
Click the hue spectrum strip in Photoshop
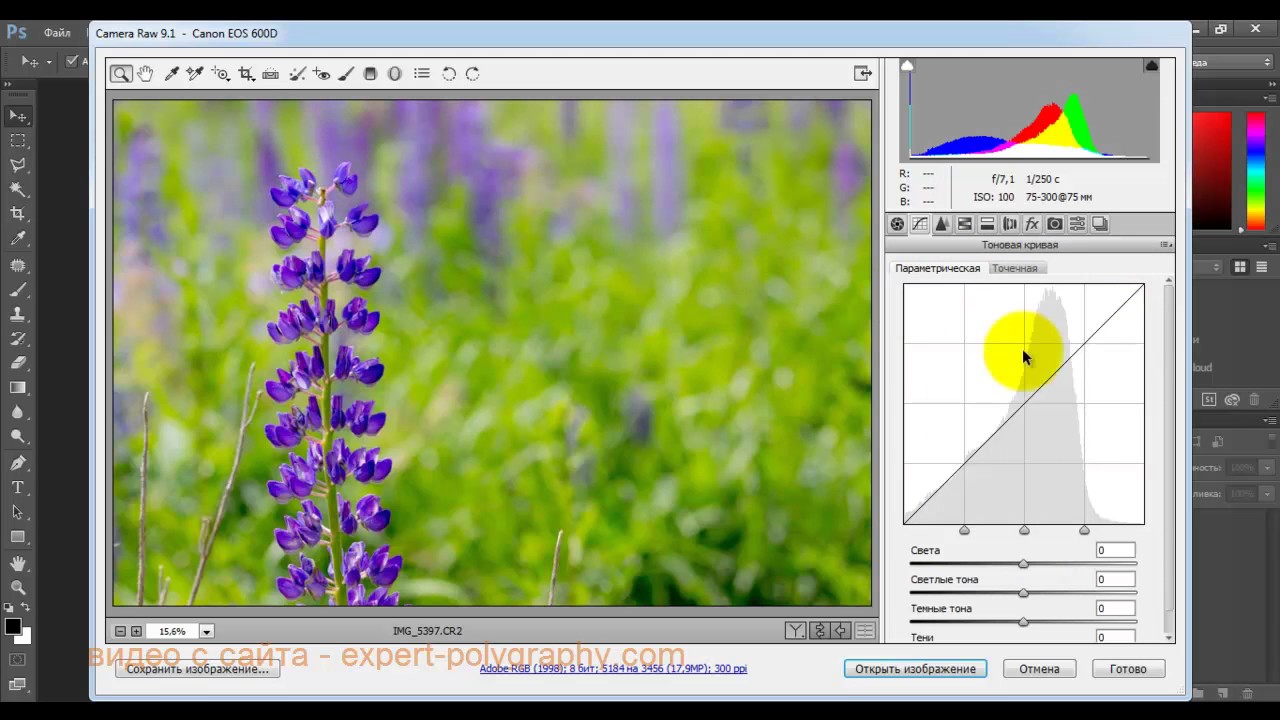click(1255, 170)
